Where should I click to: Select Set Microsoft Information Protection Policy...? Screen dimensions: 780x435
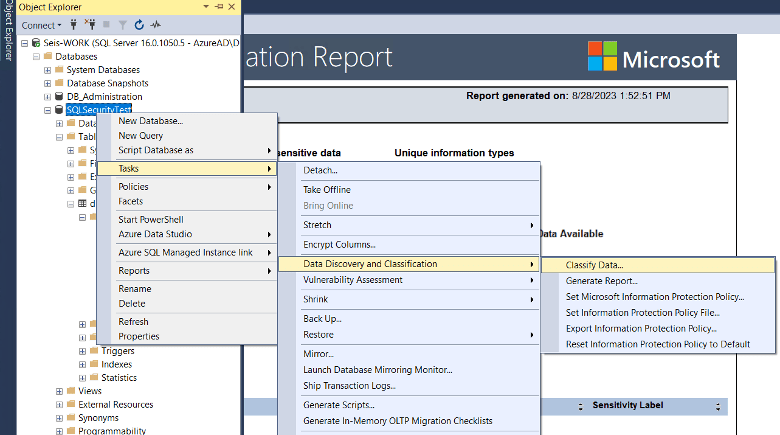click(658, 297)
